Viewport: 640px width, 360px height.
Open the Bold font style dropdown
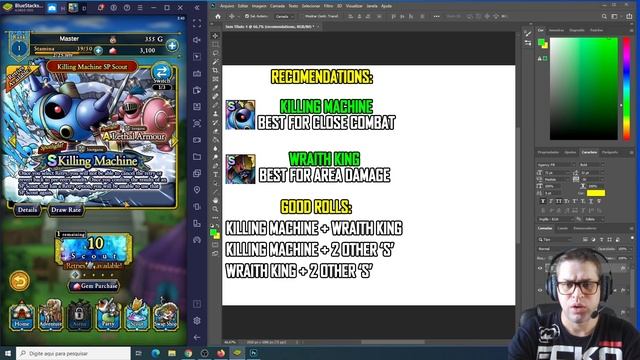(591, 165)
